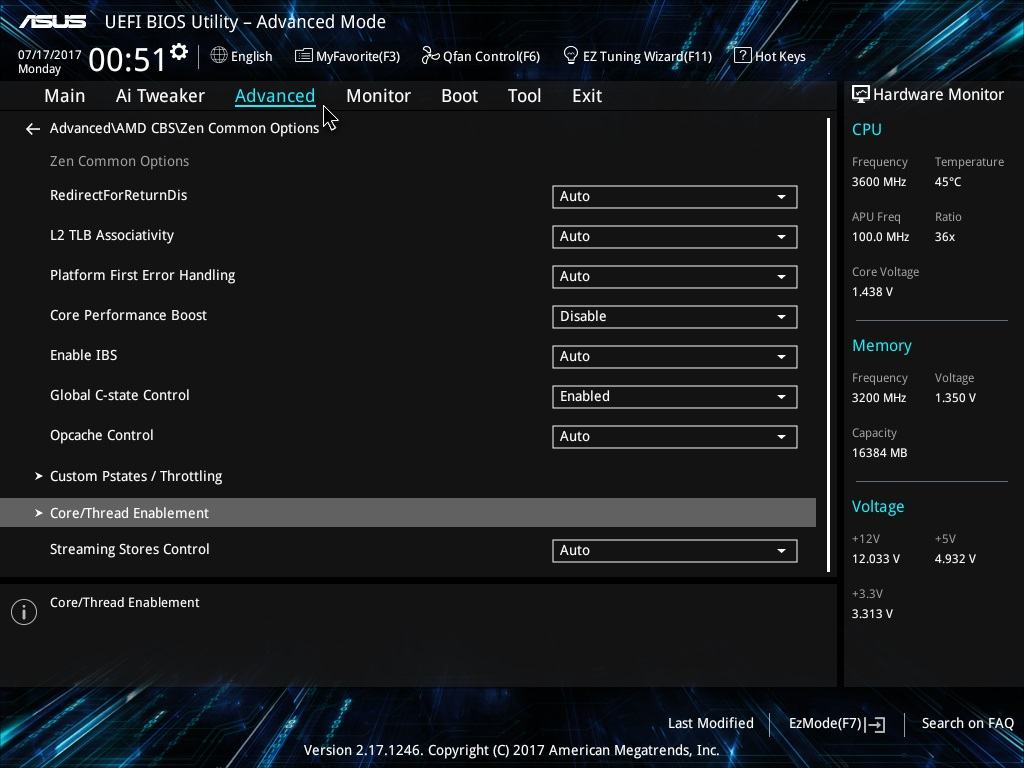Click the Enable IBS label
The image size is (1024, 768).
point(84,355)
